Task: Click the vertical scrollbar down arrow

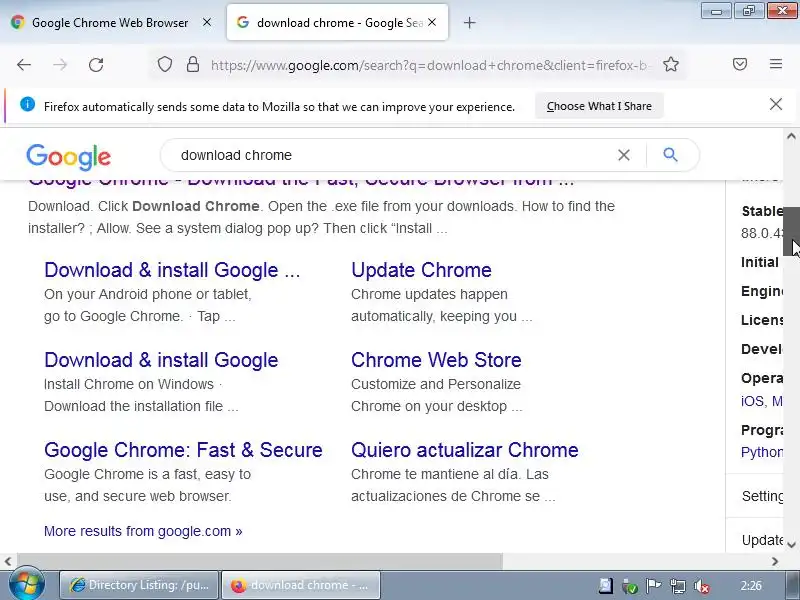Action: (791, 545)
